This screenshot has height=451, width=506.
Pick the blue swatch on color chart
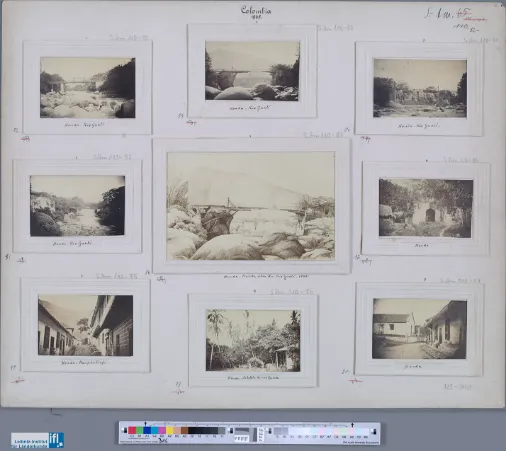[147, 430]
